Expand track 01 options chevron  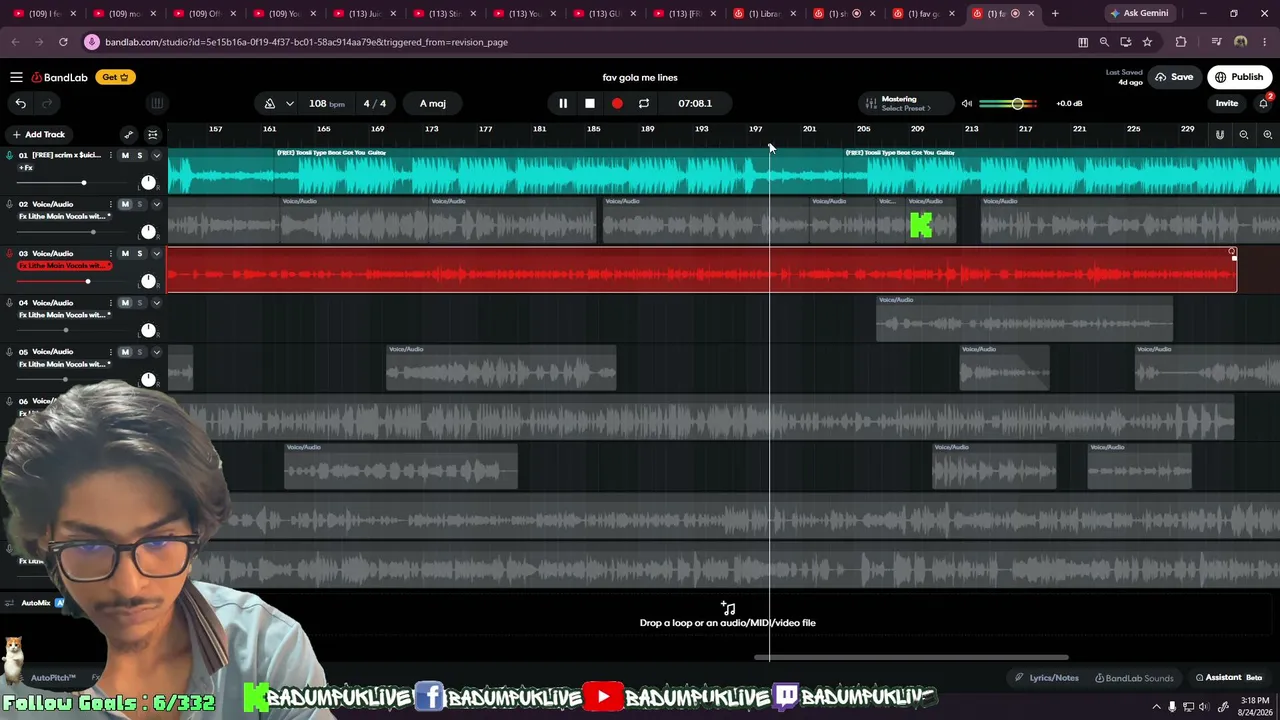pos(156,155)
